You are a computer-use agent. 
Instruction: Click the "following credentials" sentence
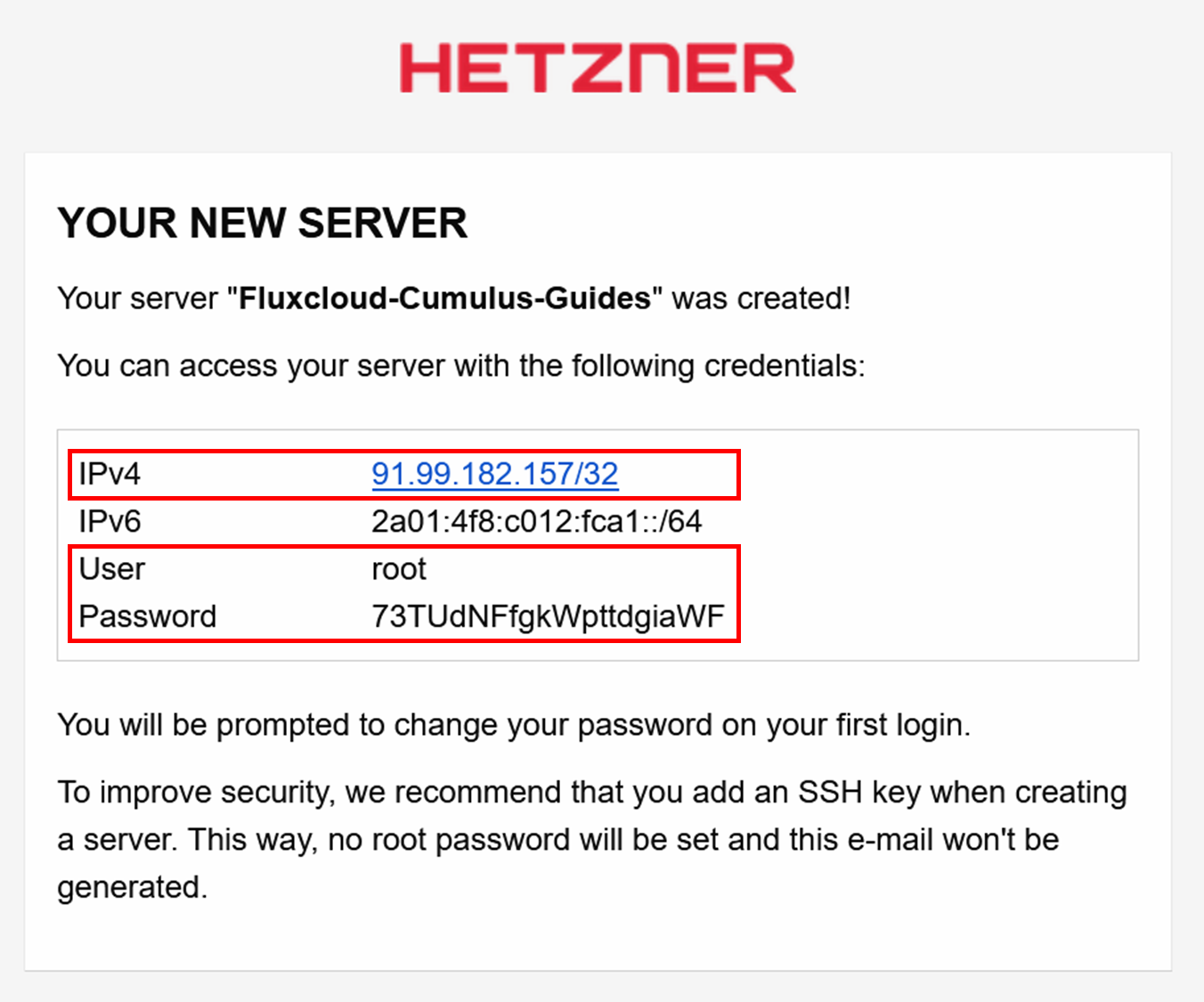[460, 366]
